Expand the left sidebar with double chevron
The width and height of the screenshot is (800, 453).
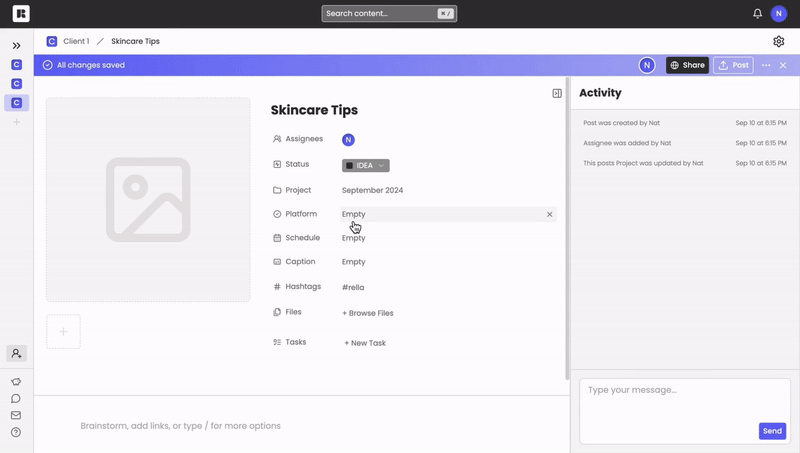click(x=16, y=46)
